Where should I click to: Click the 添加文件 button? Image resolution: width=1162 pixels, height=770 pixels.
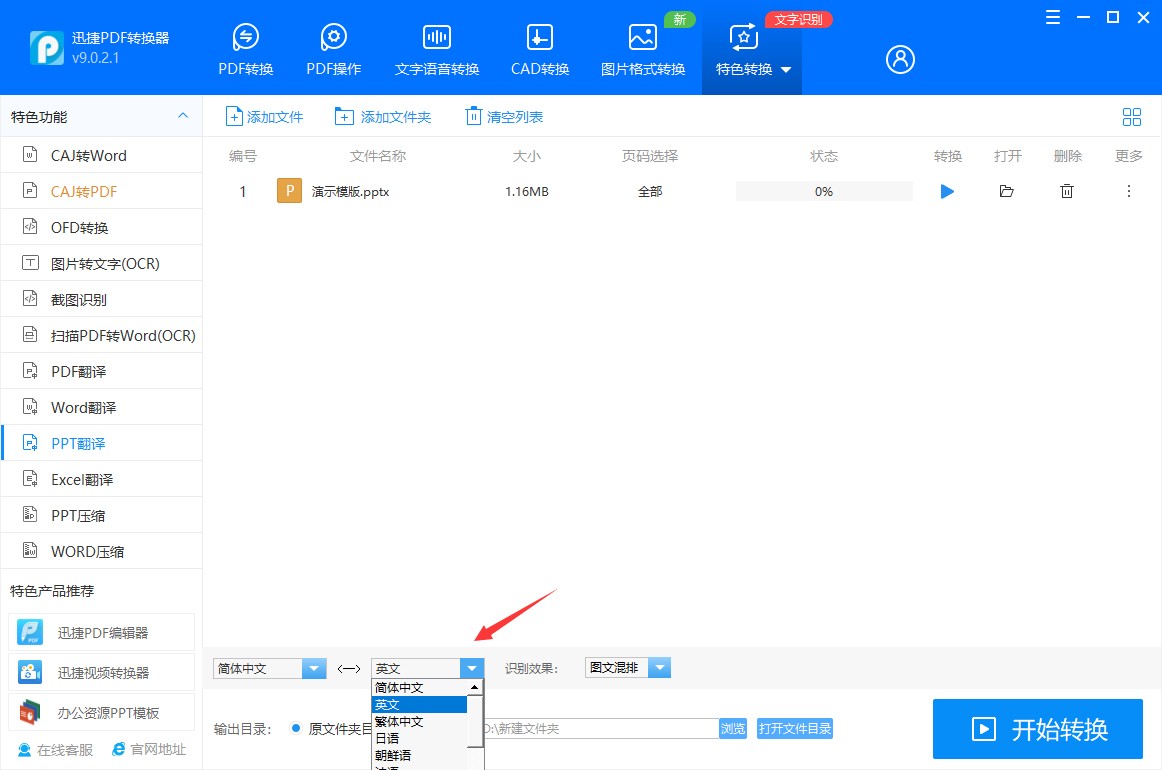click(265, 116)
